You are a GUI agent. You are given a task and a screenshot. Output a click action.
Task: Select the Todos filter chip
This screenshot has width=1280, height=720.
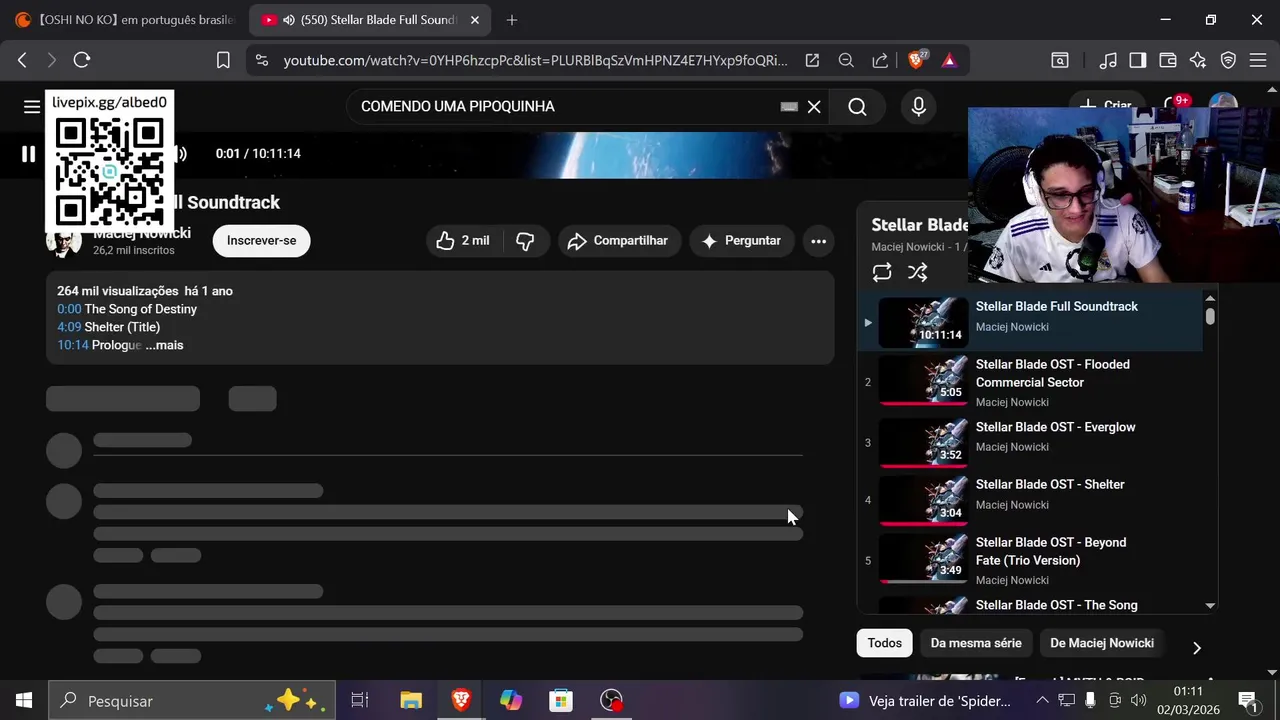click(x=884, y=643)
